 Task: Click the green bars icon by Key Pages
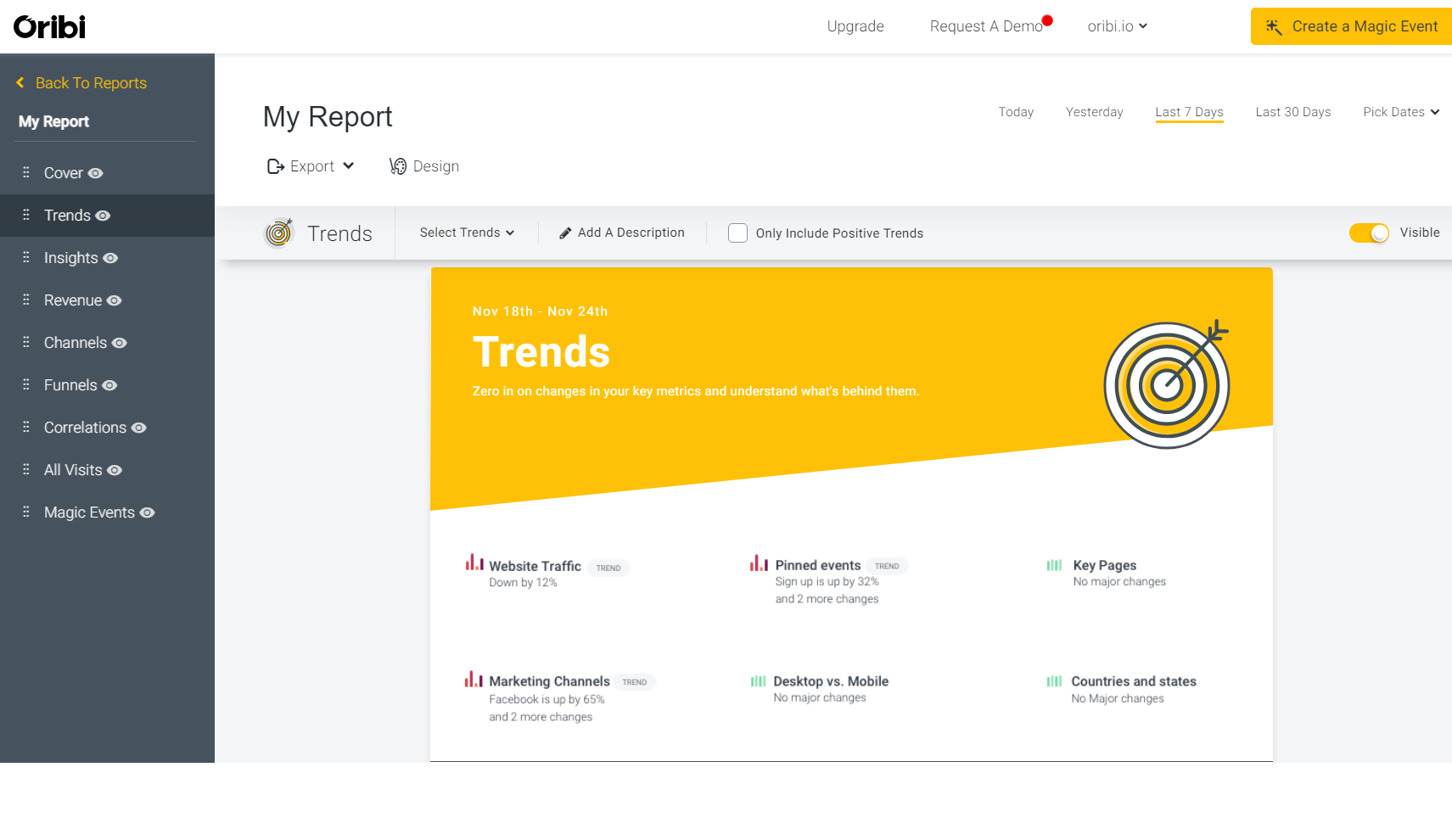(1054, 565)
